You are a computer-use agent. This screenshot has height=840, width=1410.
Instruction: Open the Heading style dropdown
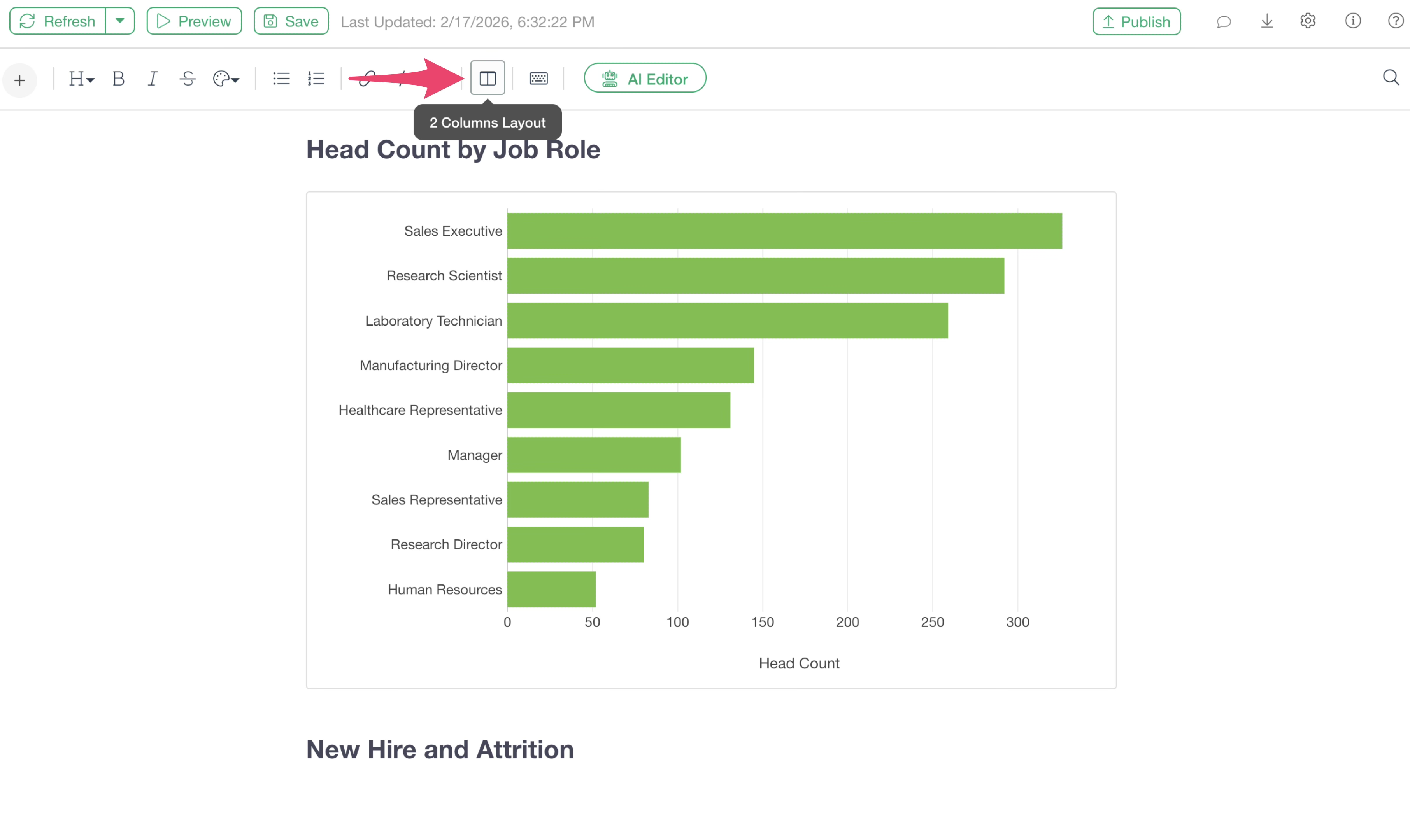(81, 79)
